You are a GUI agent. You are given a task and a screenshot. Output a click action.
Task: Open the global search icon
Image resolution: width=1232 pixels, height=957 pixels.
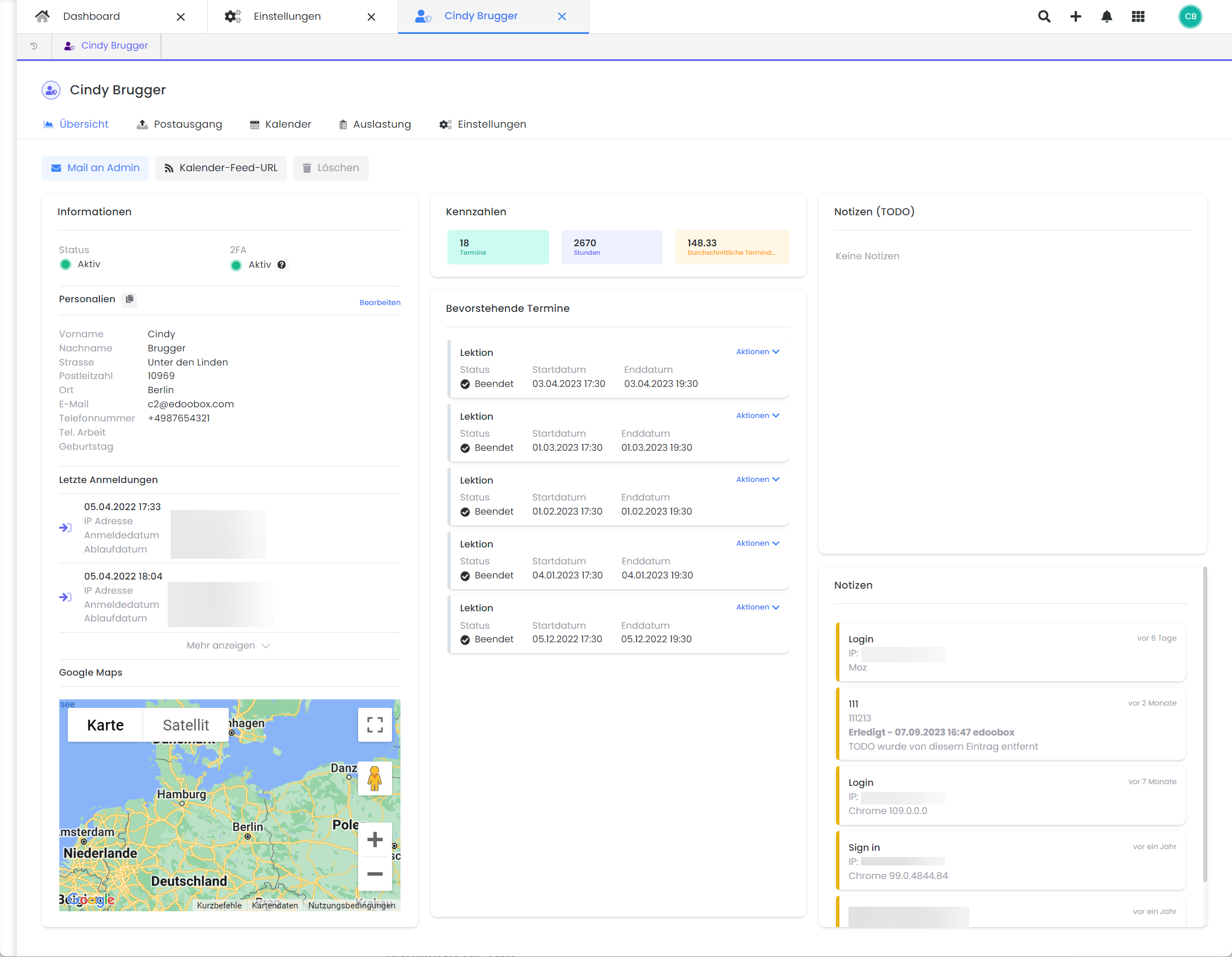click(1044, 16)
